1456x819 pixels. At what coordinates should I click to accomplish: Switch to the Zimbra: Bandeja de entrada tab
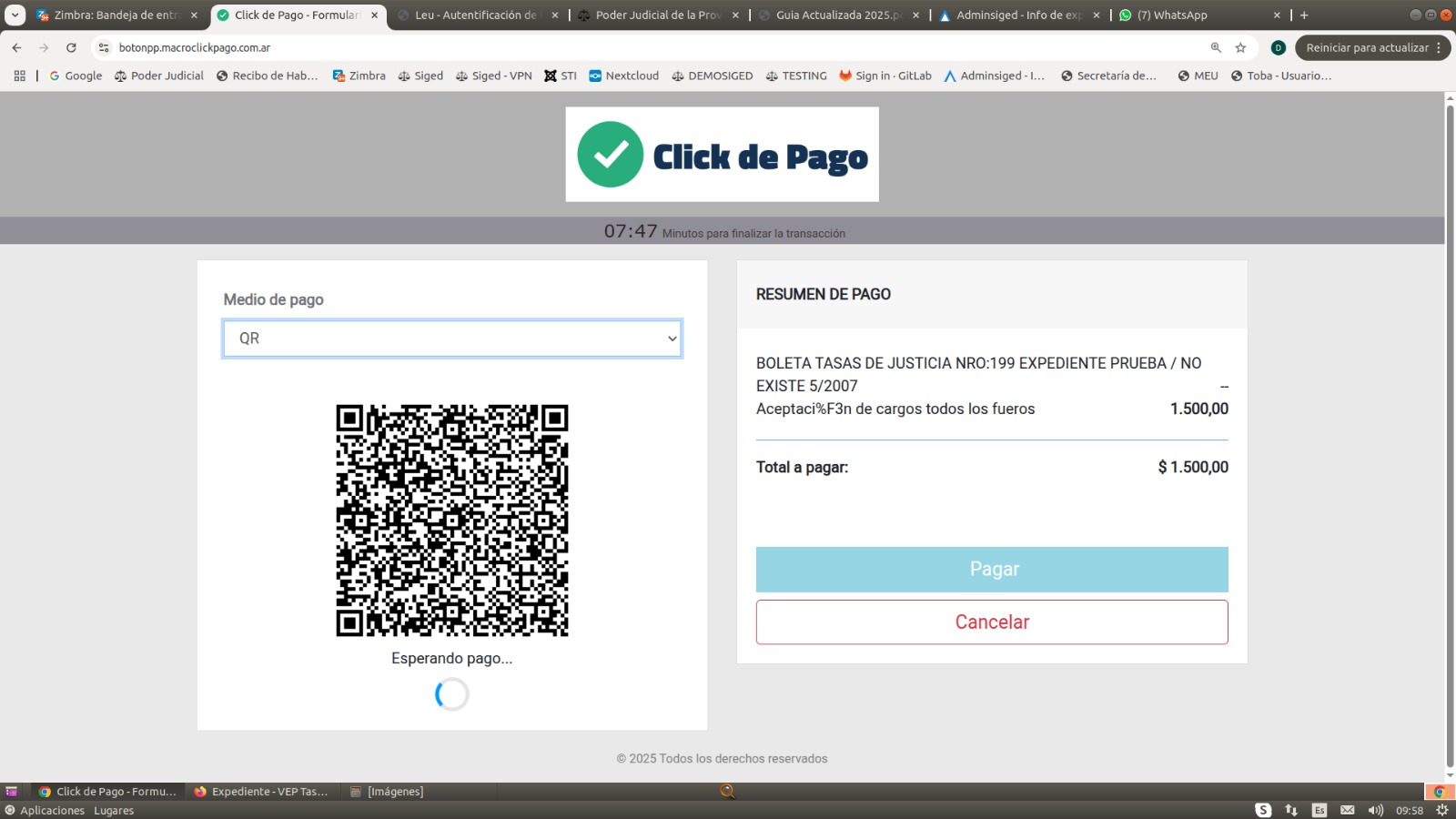tap(116, 15)
